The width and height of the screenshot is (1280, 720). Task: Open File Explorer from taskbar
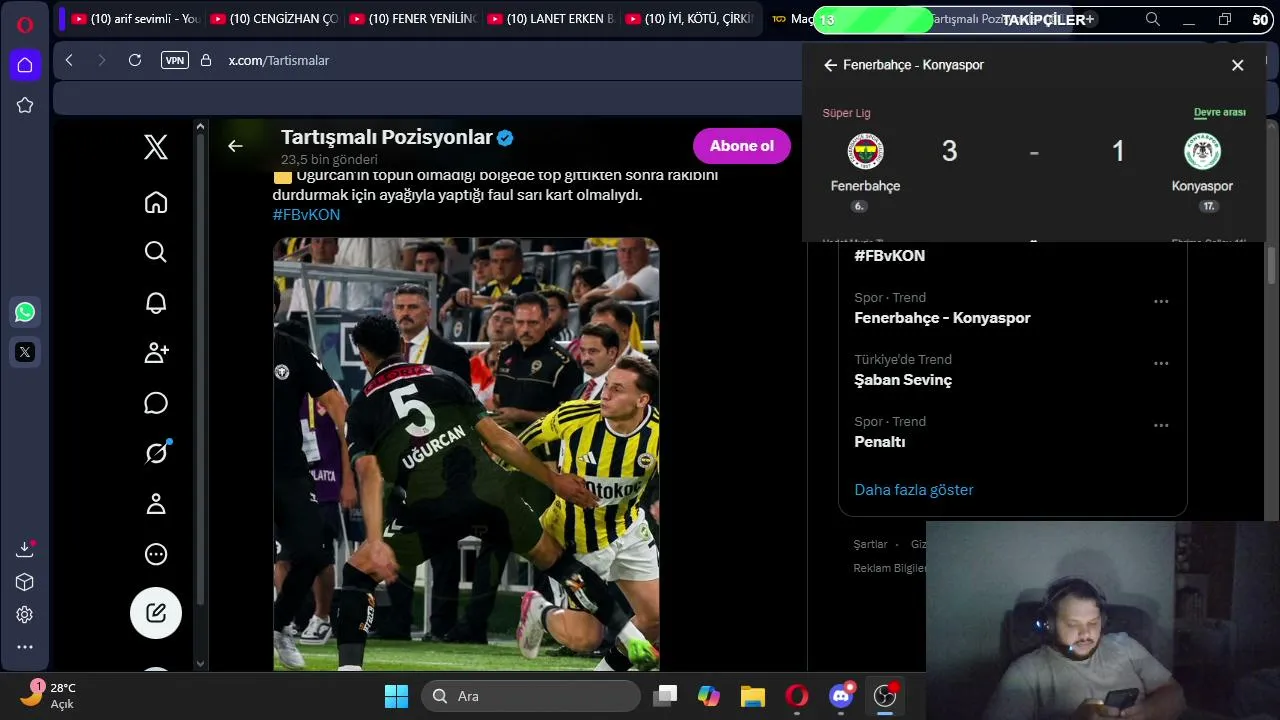[753, 696]
